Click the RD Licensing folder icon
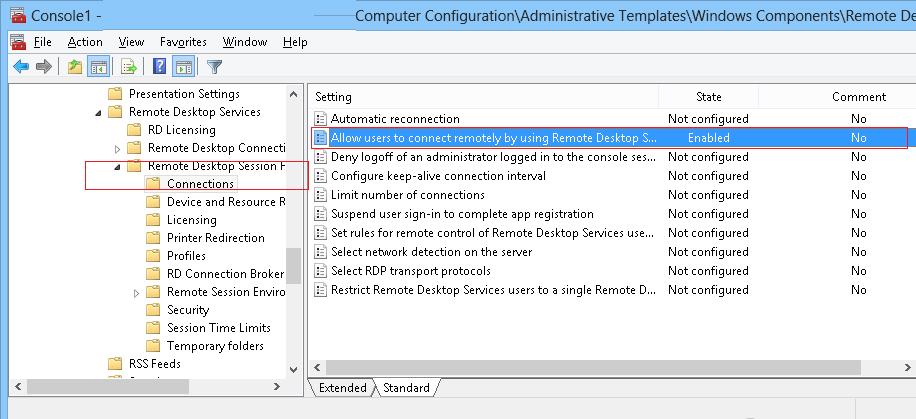916x419 pixels. (x=134, y=130)
